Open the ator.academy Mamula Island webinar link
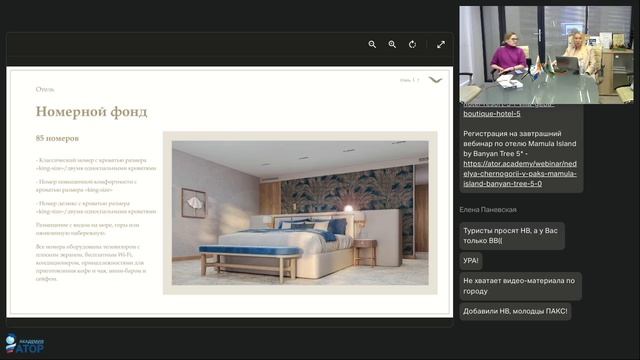Screen dimensions: 640x360 pos(520,173)
